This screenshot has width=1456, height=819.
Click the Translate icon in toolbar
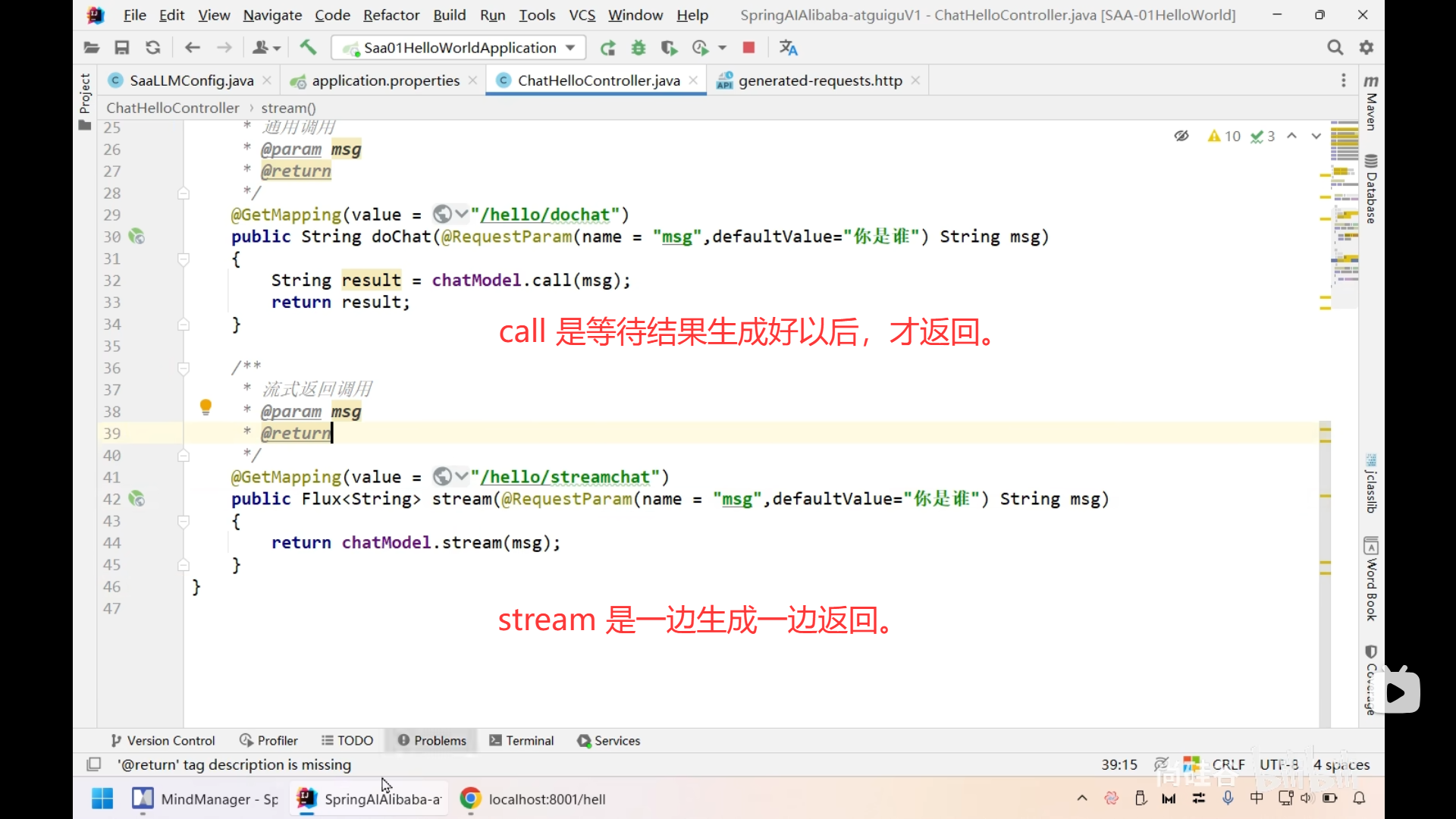(x=788, y=48)
